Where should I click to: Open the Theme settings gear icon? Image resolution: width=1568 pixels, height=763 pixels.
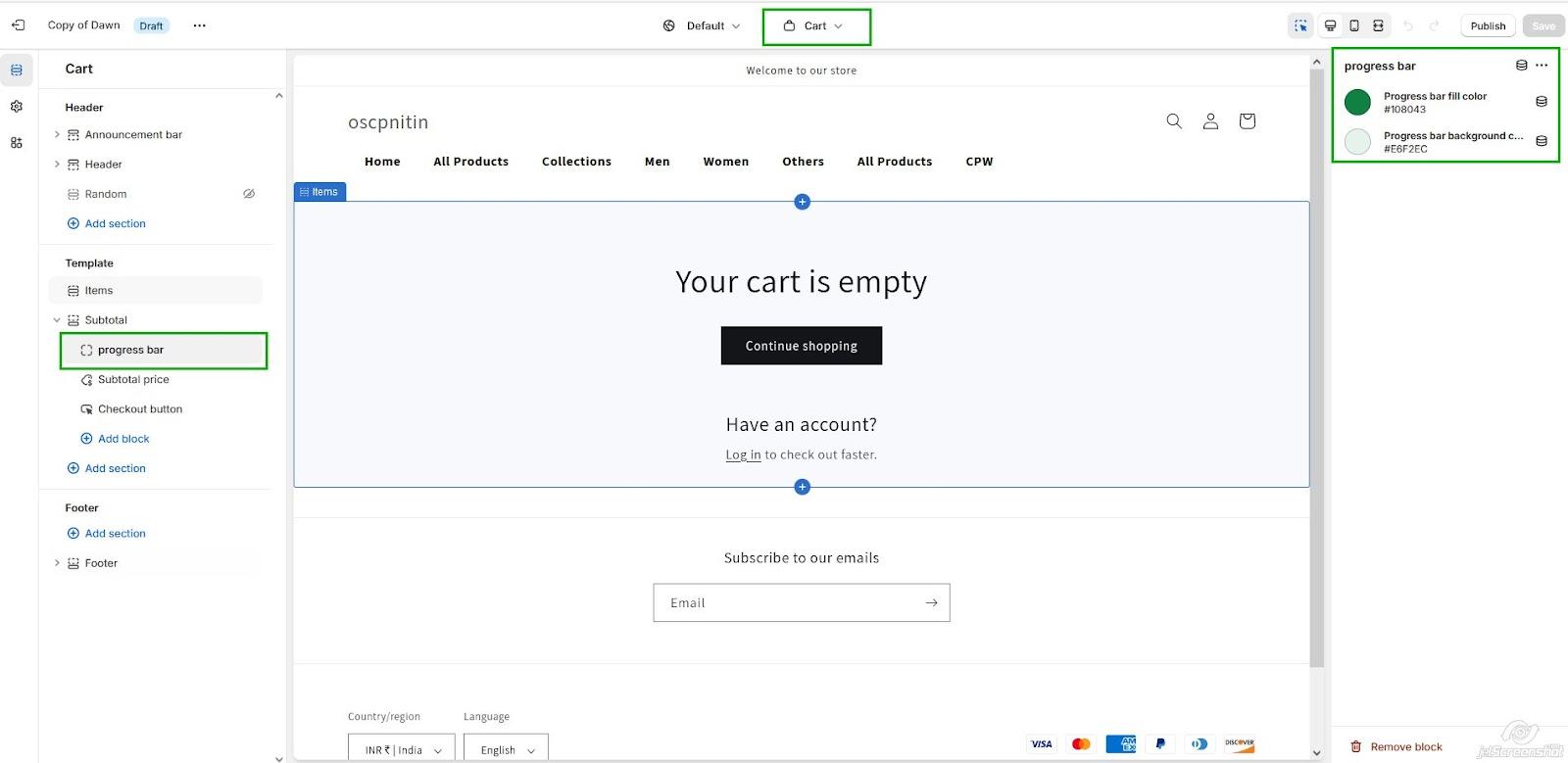(x=17, y=107)
